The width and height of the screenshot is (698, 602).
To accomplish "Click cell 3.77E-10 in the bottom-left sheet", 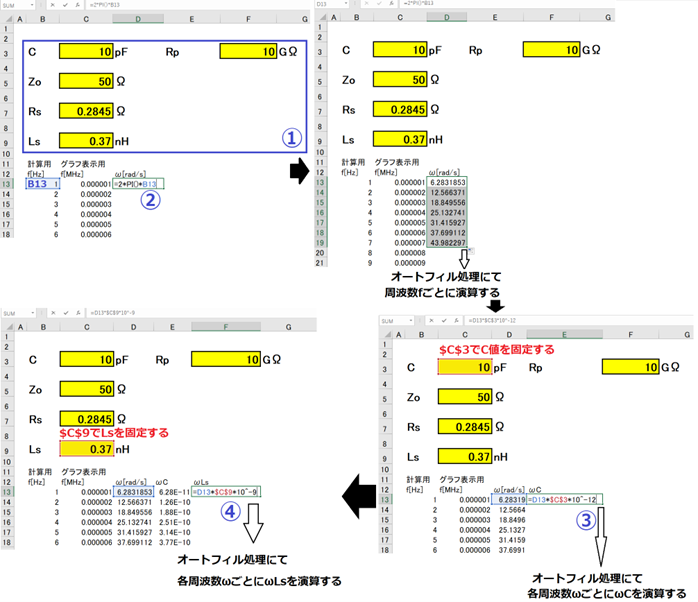I will pos(174,542).
